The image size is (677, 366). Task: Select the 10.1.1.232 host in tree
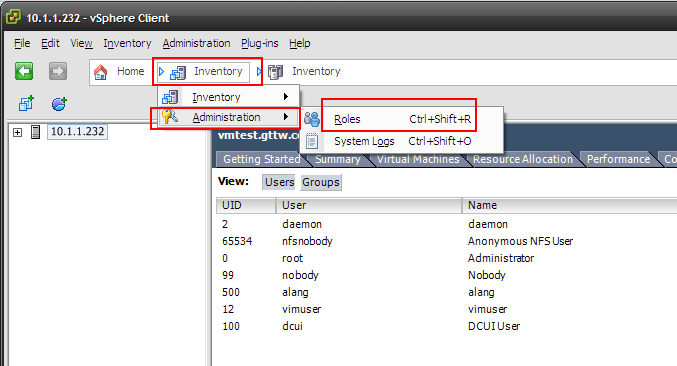77,132
